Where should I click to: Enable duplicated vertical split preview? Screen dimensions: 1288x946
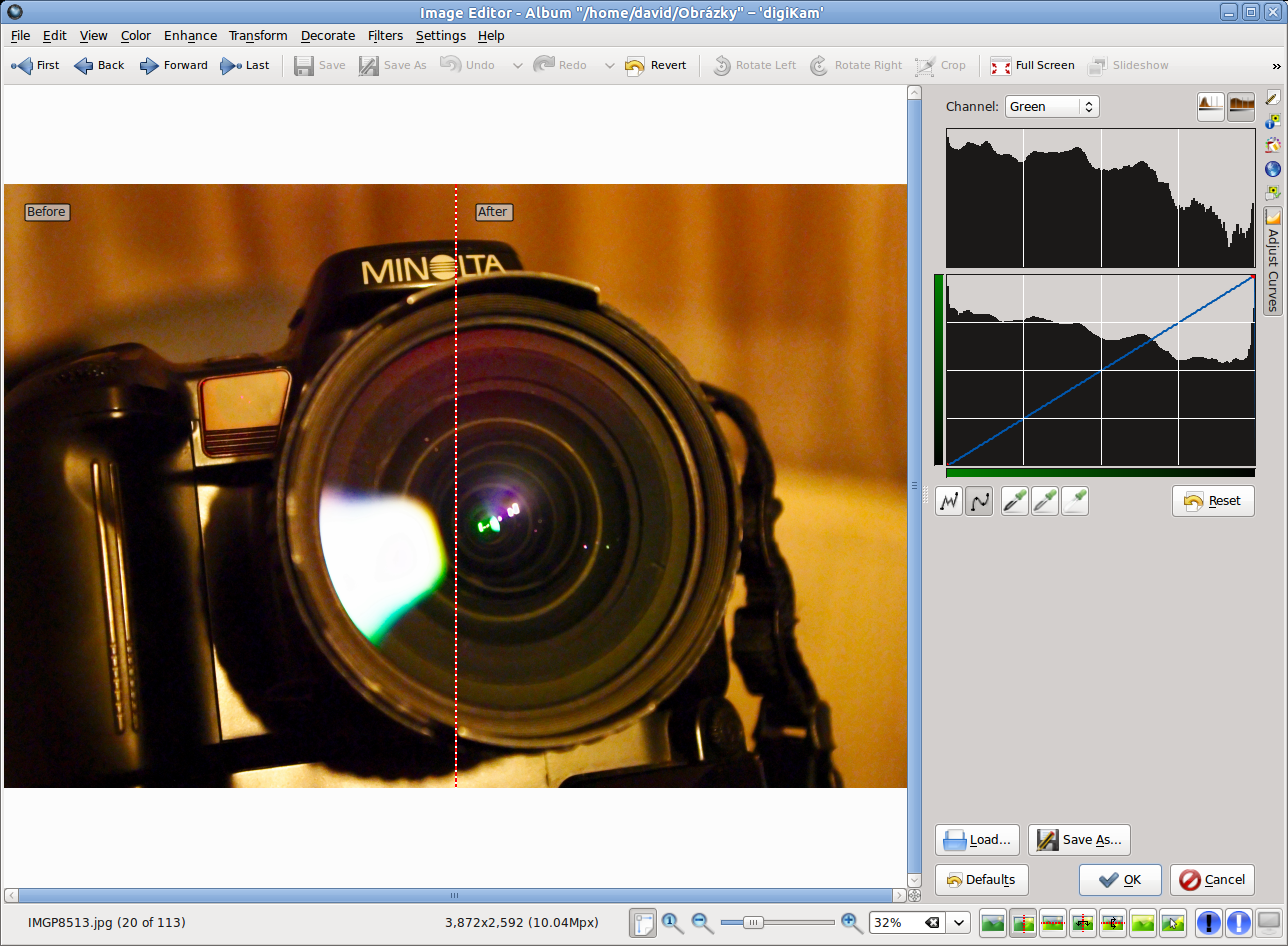[x=1083, y=922]
